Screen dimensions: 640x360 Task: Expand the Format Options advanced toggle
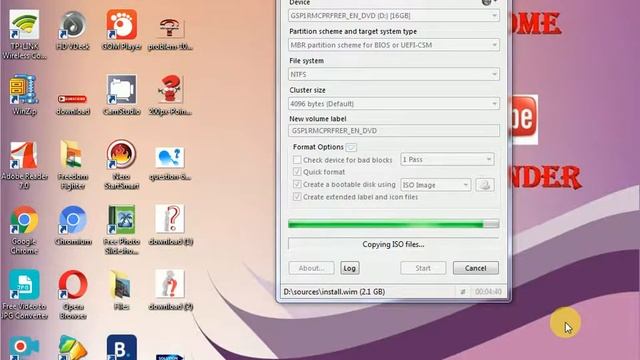pyautogui.click(x=351, y=147)
